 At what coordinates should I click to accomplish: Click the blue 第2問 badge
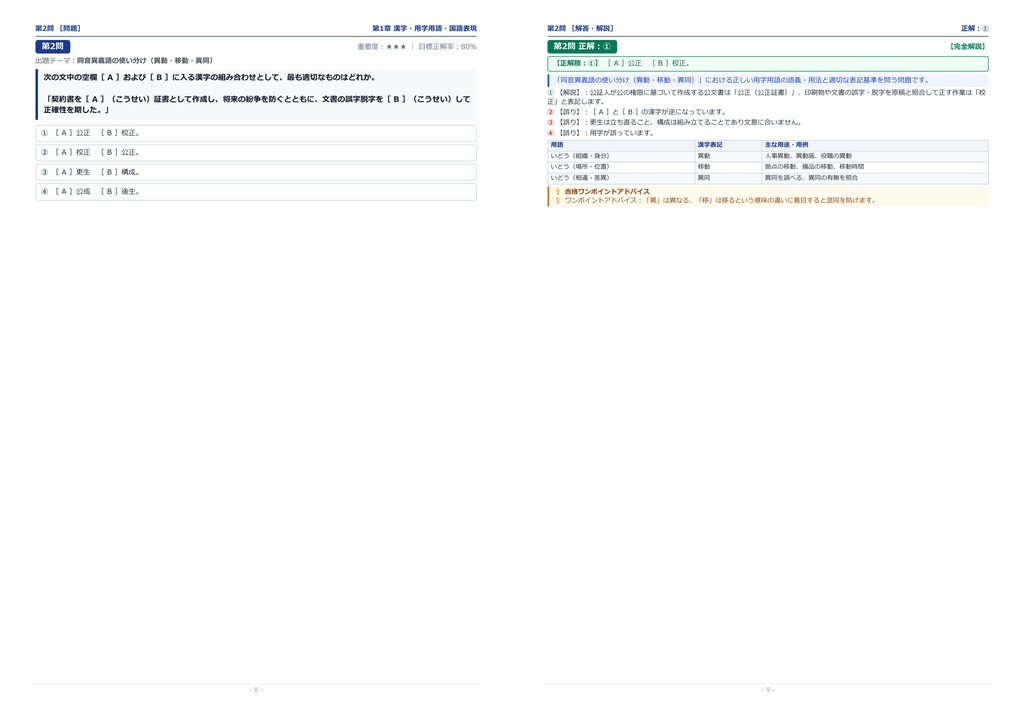[x=53, y=46]
